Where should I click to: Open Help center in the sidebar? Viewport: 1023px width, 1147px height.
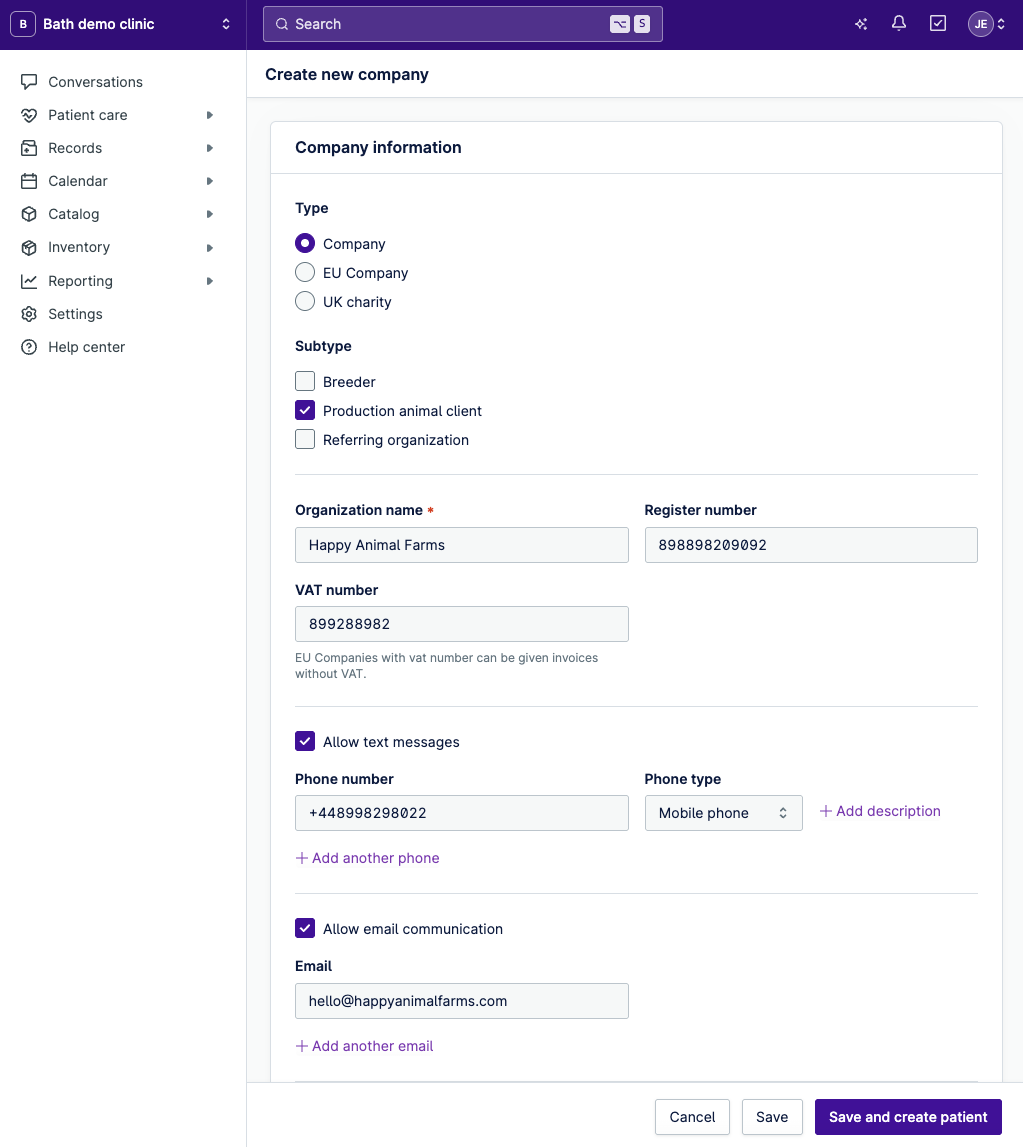click(x=86, y=347)
